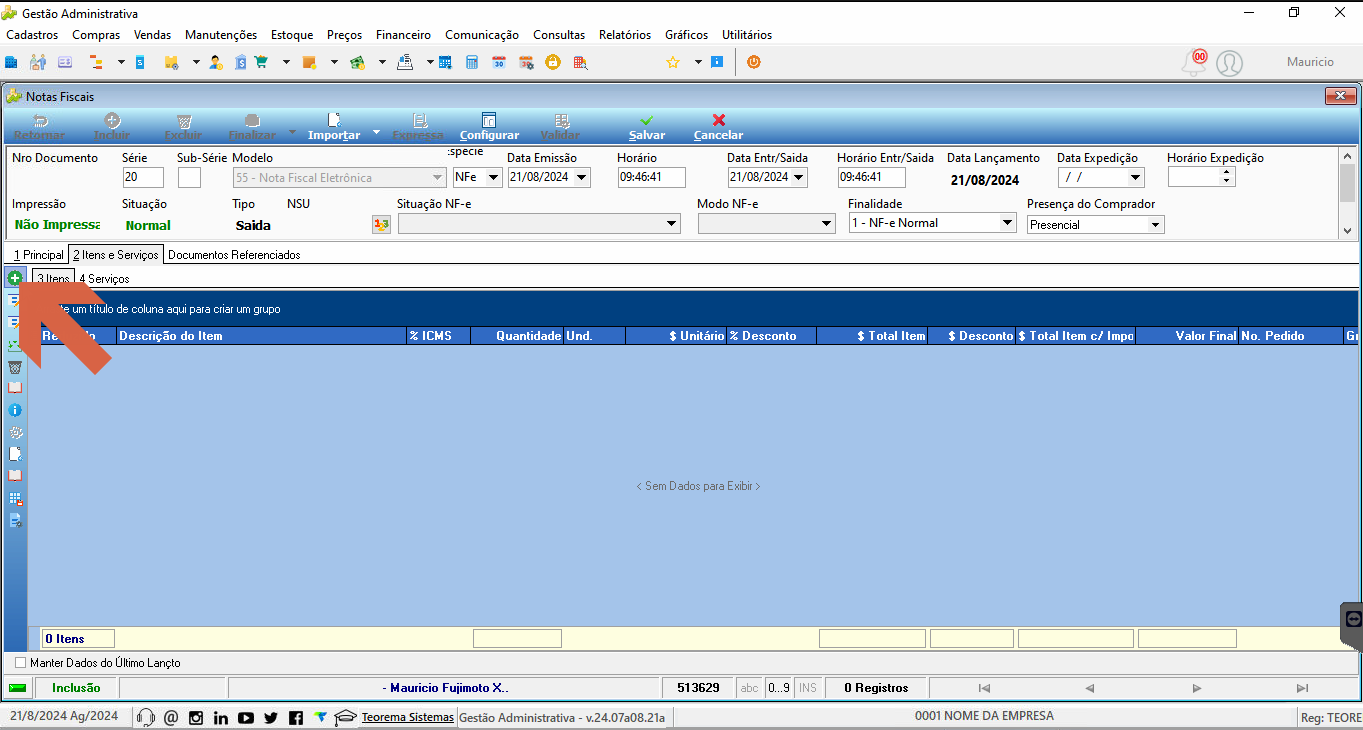The width and height of the screenshot is (1363, 730).
Task: Click the green plus add-item icon
Action: click(15, 278)
